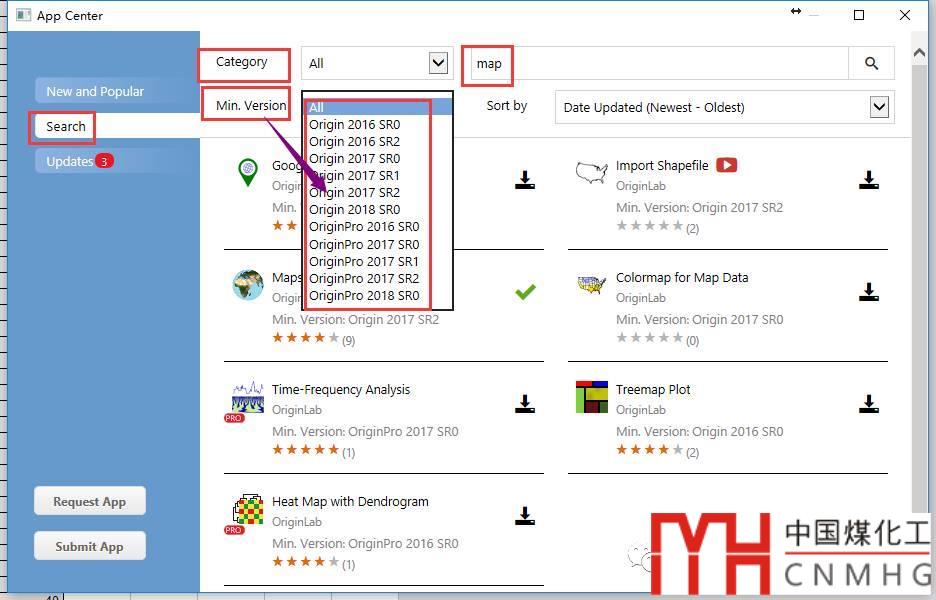Click 'Min. Version: OriginPro 2017 SR0' text
This screenshot has width=936, height=600.
click(x=365, y=432)
